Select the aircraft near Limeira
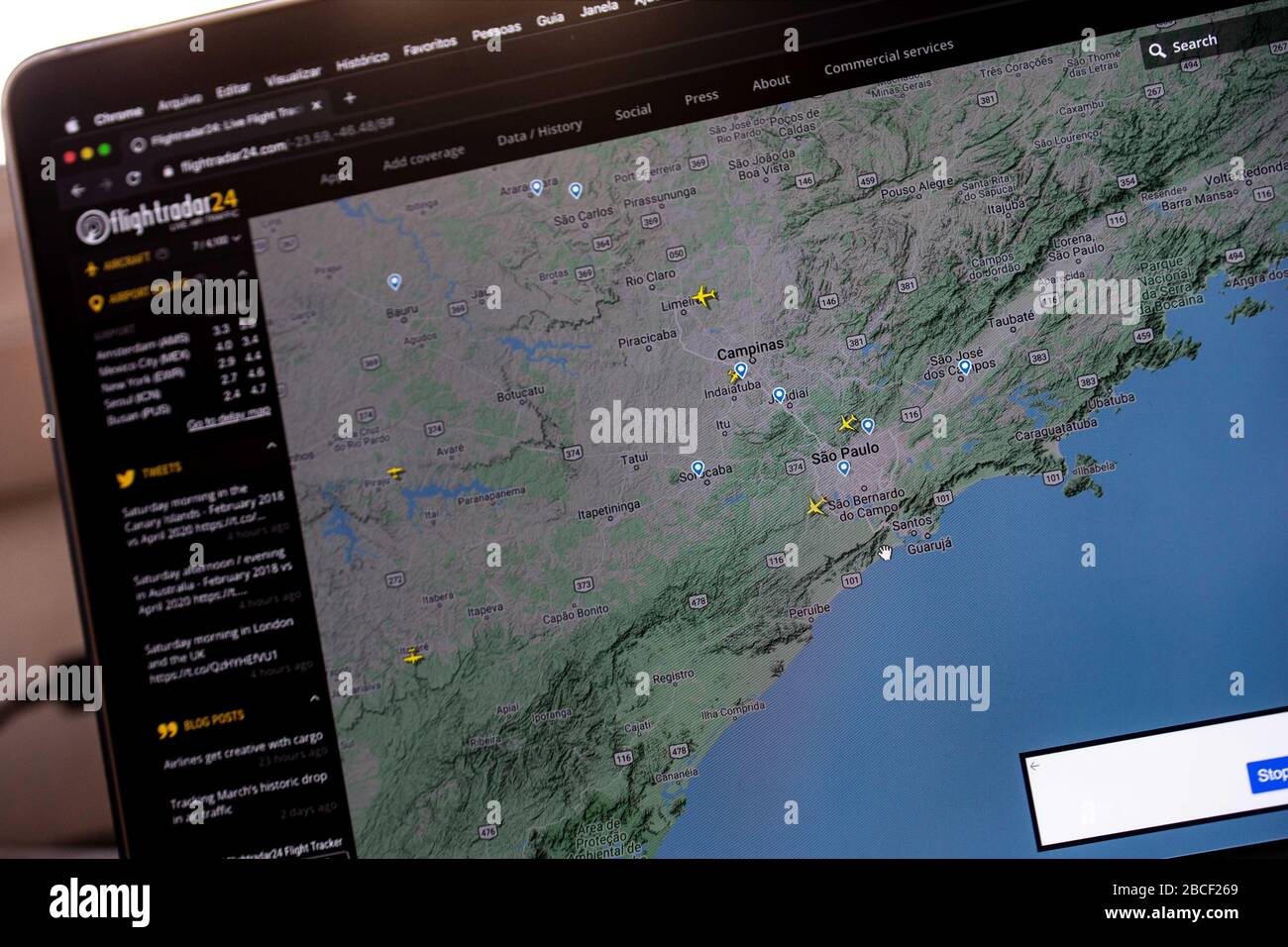 coord(703,296)
